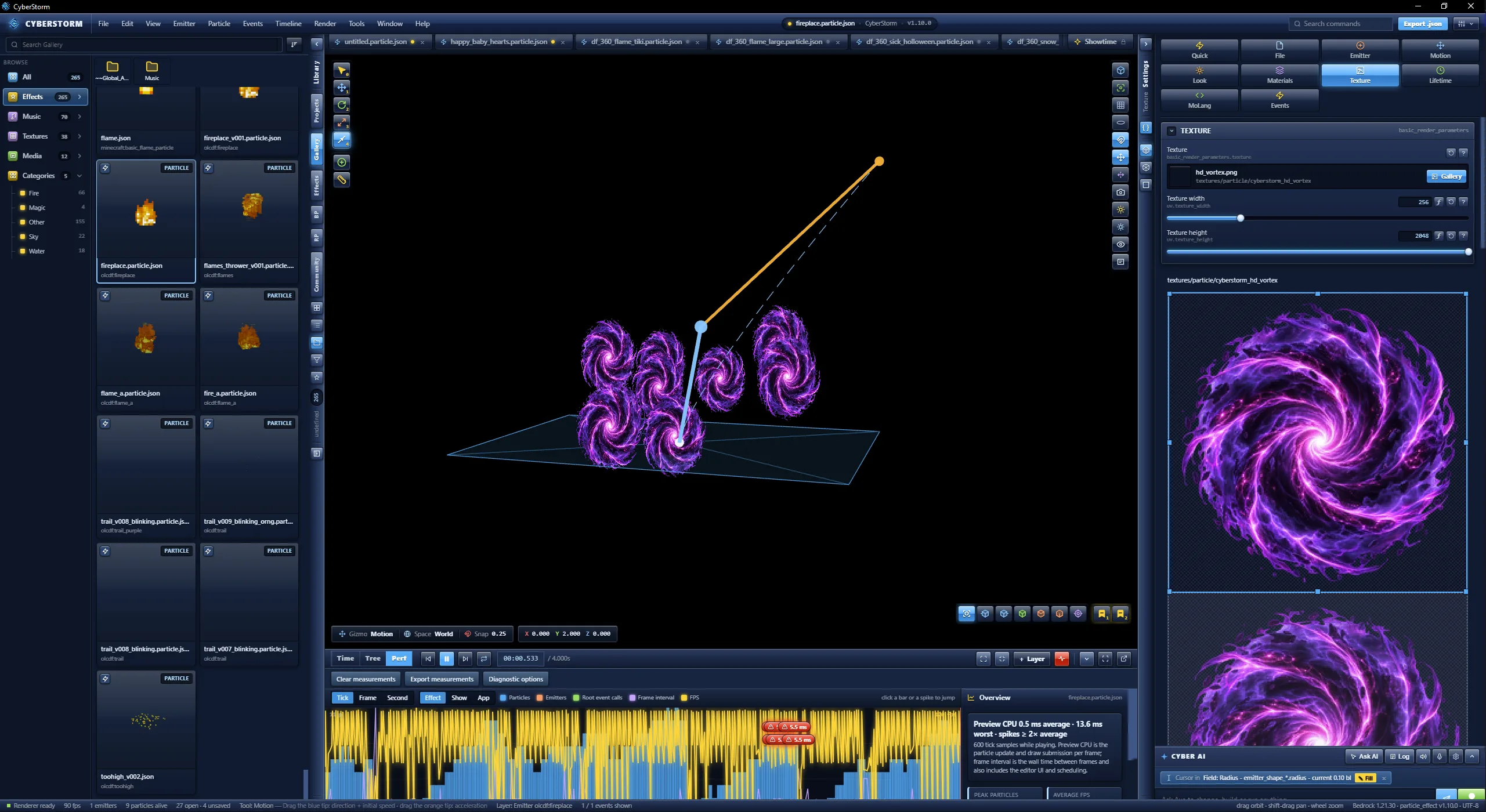Select the Motion gizmo tool in viewport toolbar
Screen dimensions: 1486x812
(342, 140)
